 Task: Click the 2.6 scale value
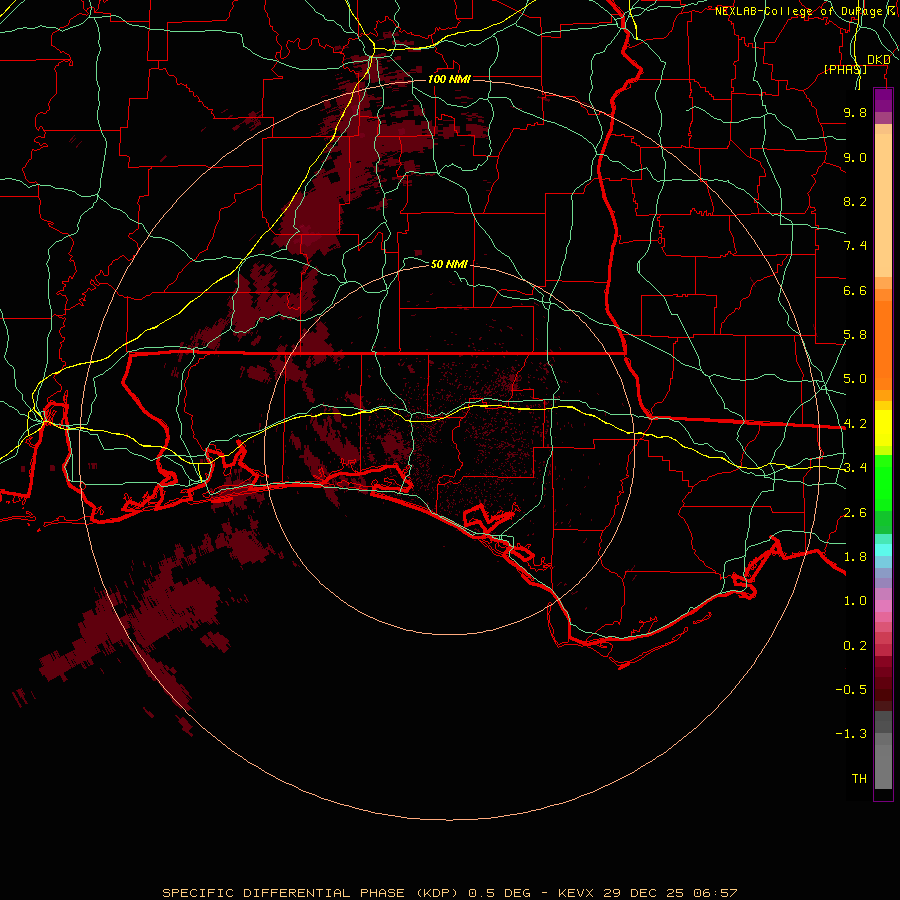[x=855, y=513]
